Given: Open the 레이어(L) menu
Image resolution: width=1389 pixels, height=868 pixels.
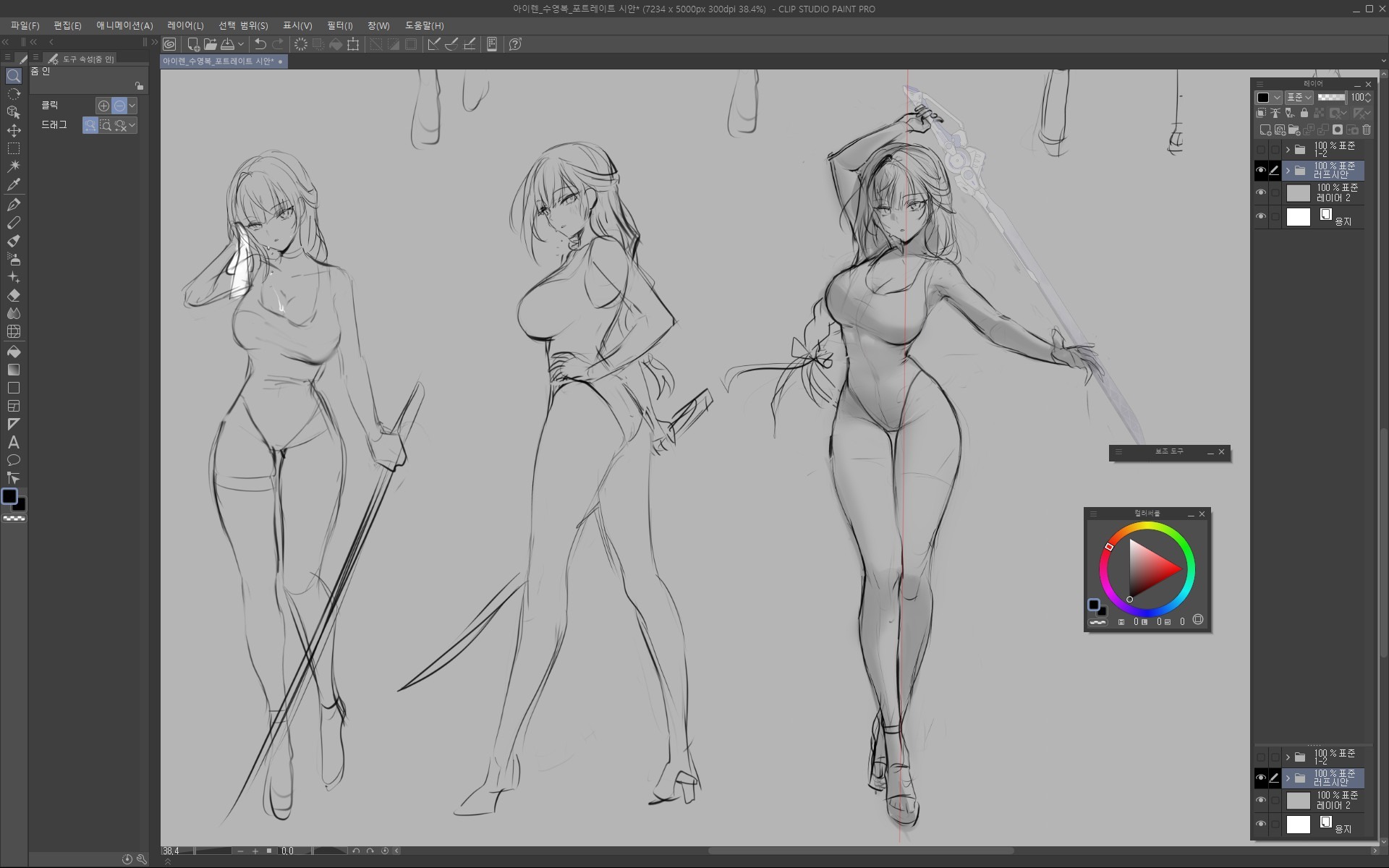Looking at the screenshot, I should [x=185, y=25].
